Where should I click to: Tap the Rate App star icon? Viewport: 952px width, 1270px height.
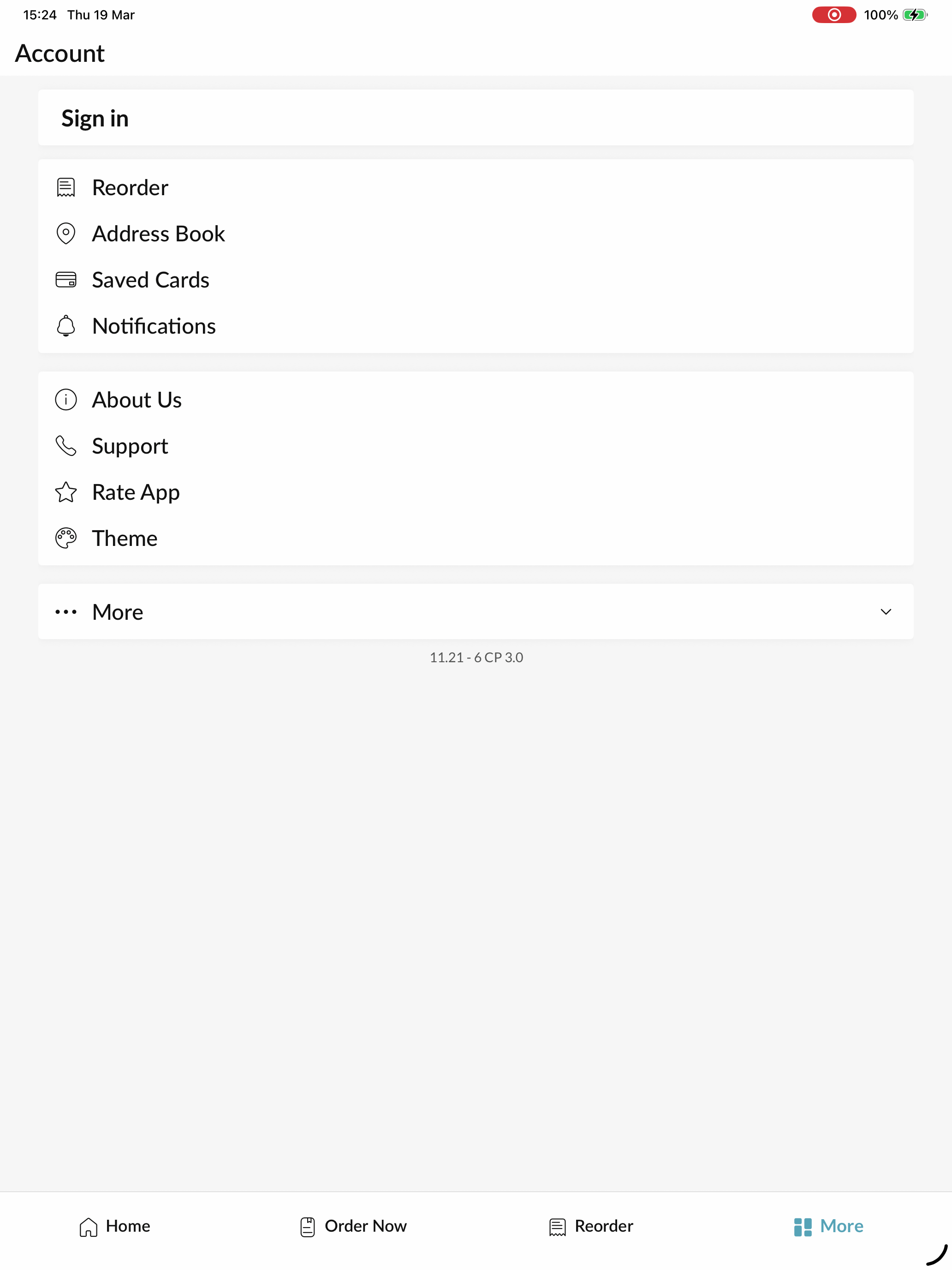[65, 492]
